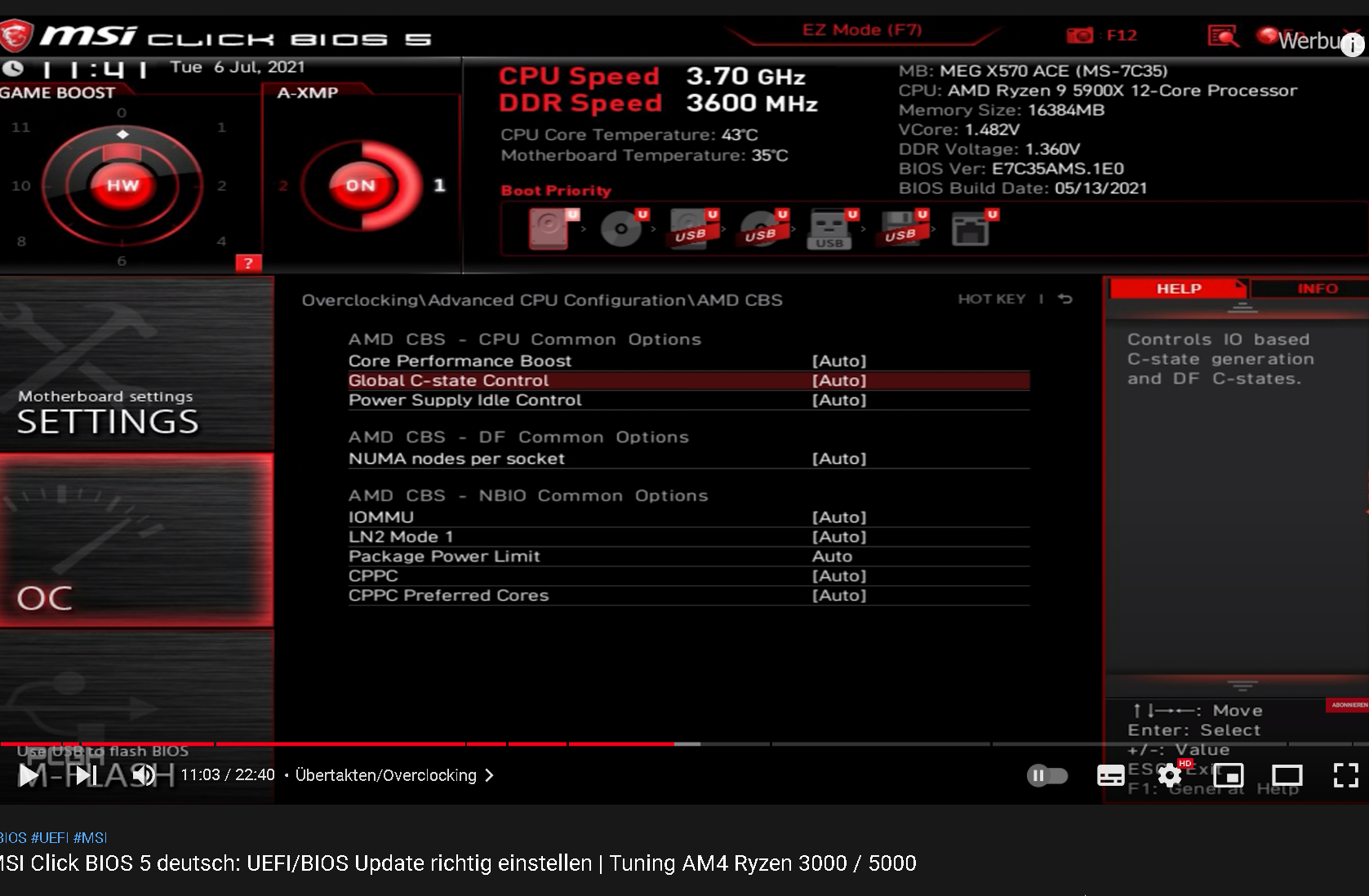This screenshot has height=896, width=1369.
Task: Select the Global C-state Control row
Action: [x=688, y=380]
